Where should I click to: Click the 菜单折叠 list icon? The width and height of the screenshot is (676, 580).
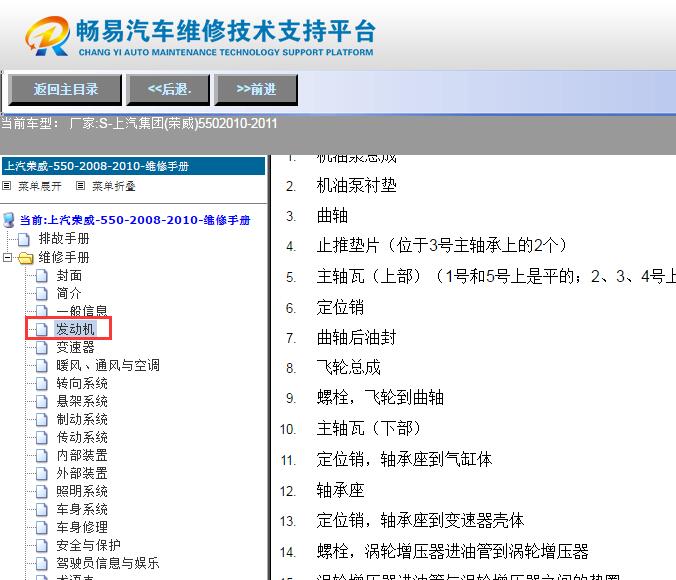coord(80,186)
